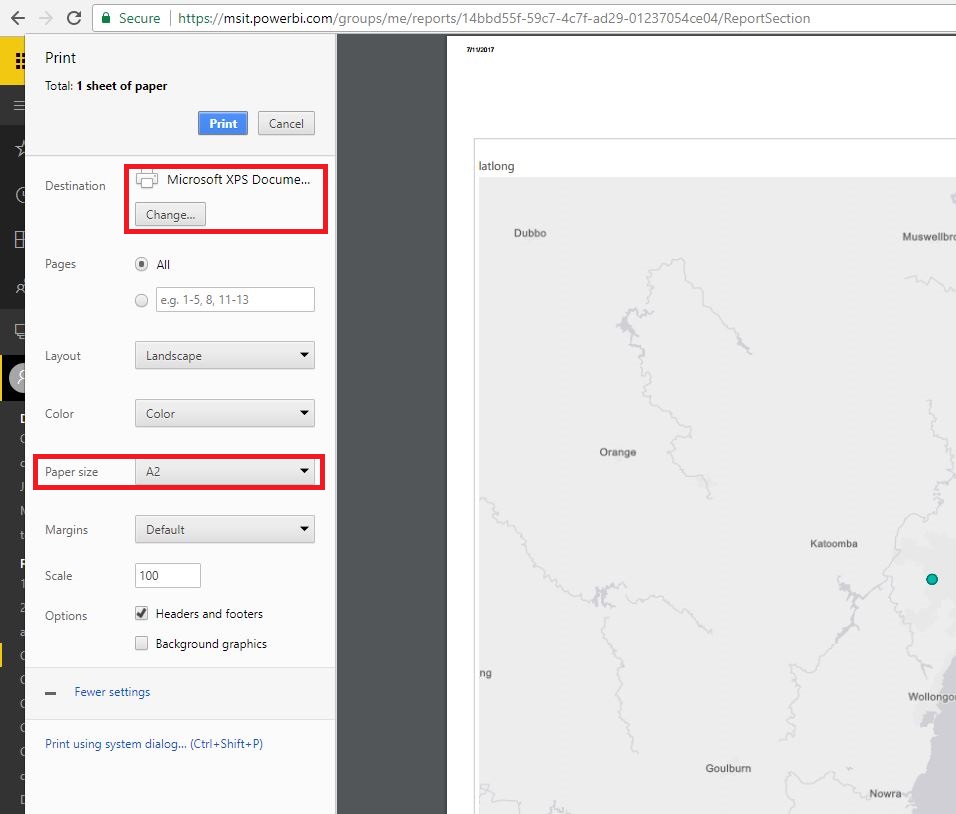Click the Print button

click(223, 123)
